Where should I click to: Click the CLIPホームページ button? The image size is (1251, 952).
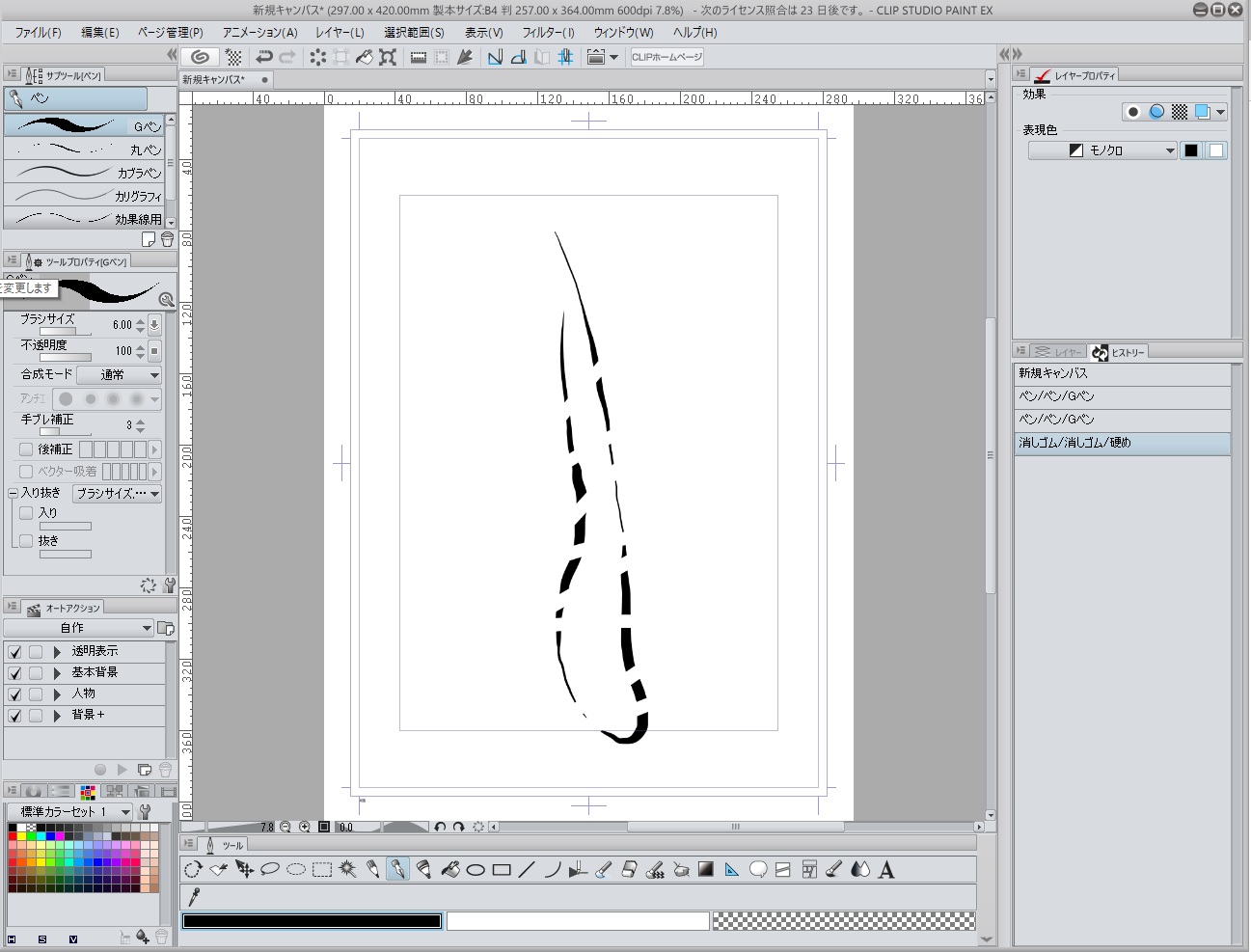pyautogui.click(x=666, y=57)
